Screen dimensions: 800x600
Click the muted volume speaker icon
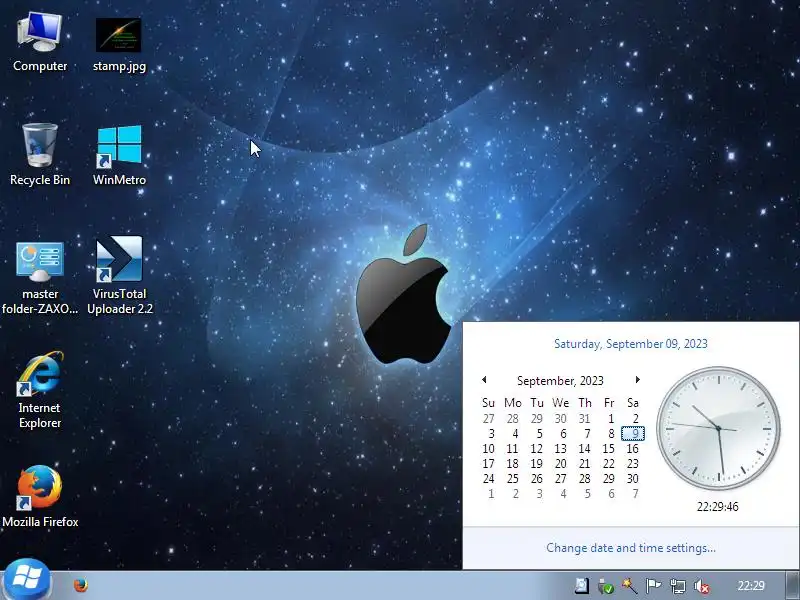[702, 586]
